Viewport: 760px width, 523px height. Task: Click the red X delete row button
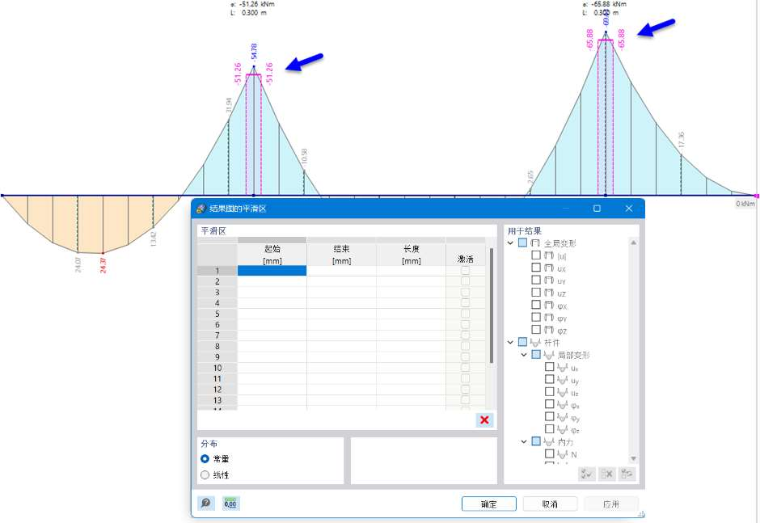(484, 420)
